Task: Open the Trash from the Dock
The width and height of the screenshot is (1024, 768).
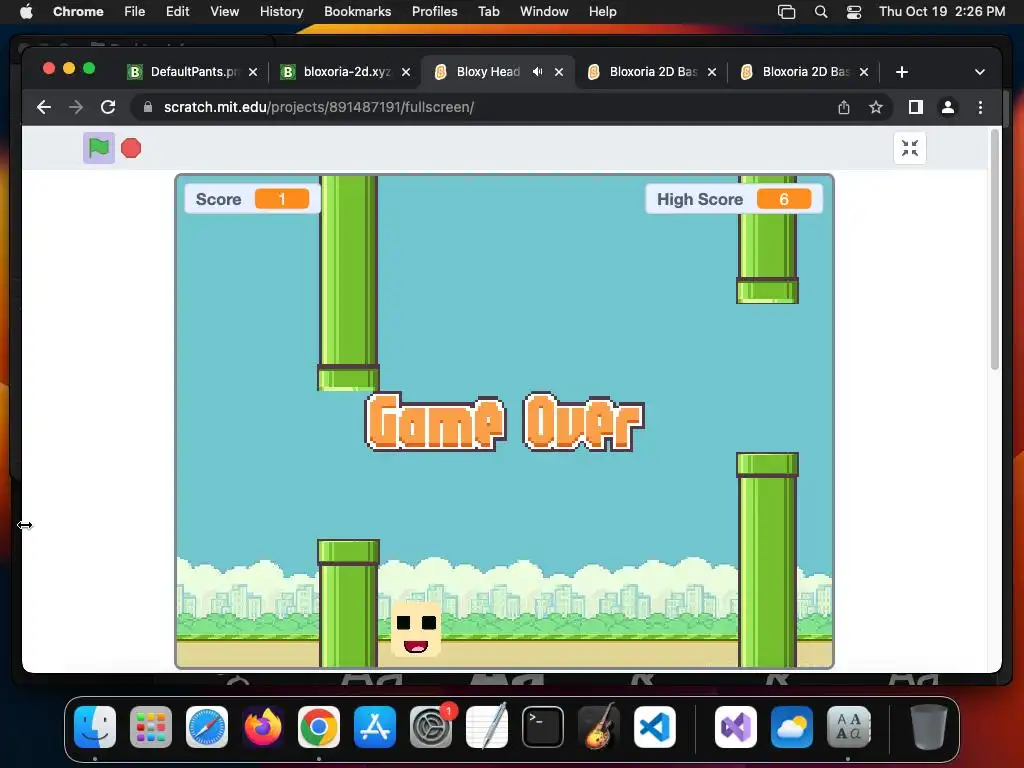Action: 929,727
